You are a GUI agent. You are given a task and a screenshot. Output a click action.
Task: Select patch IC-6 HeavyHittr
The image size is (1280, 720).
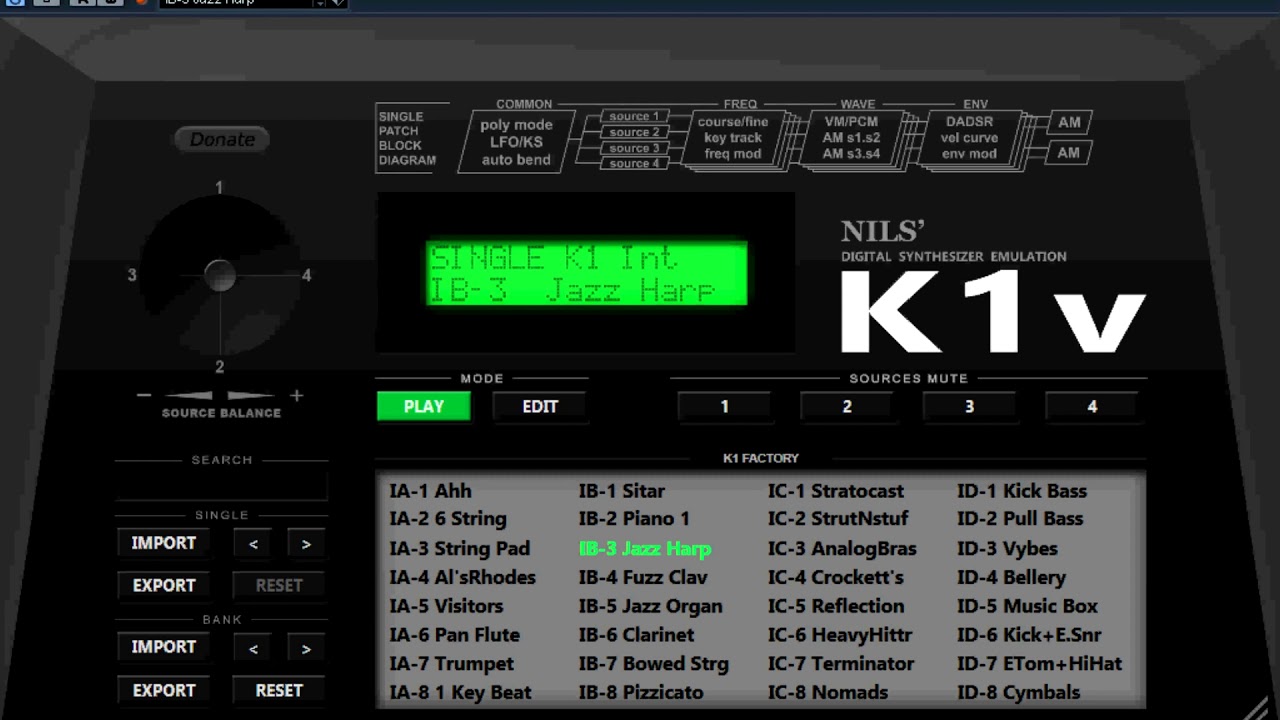click(x=840, y=635)
